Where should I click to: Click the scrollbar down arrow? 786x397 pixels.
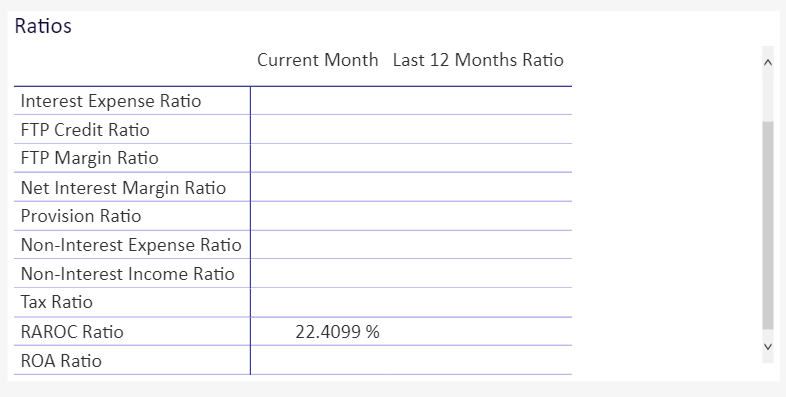pos(767,346)
